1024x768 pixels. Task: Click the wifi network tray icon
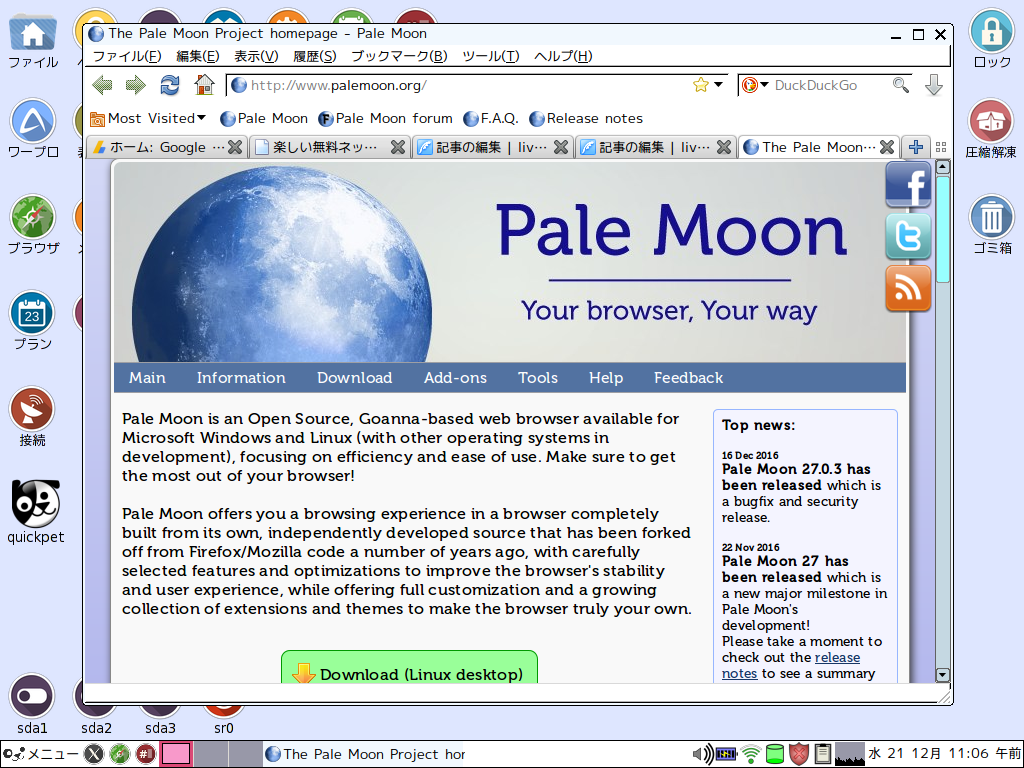751,754
